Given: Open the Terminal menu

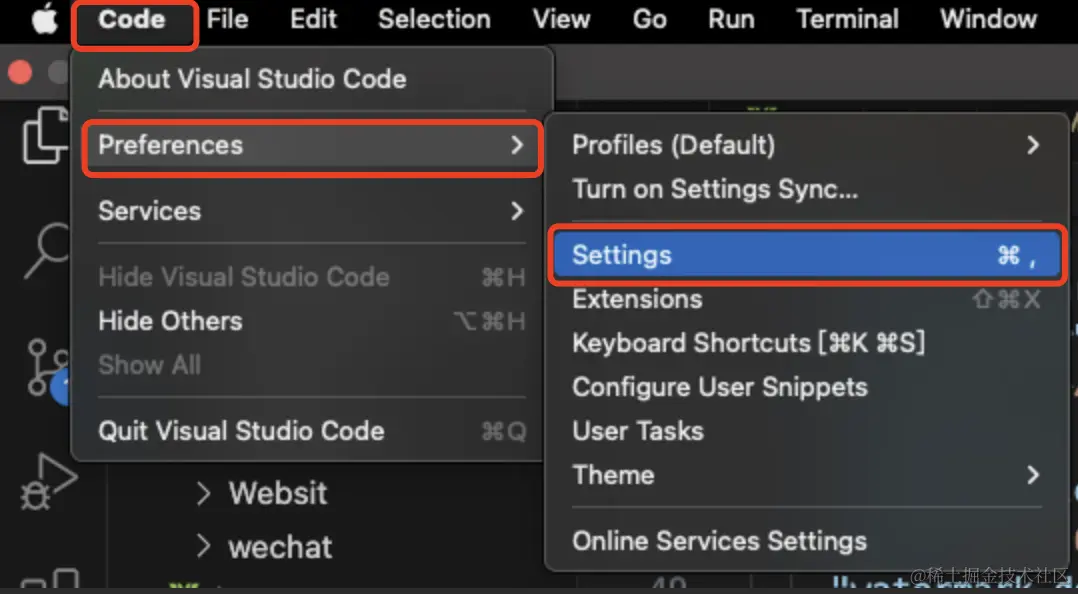Looking at the screenshot, I should pos(848,19).
